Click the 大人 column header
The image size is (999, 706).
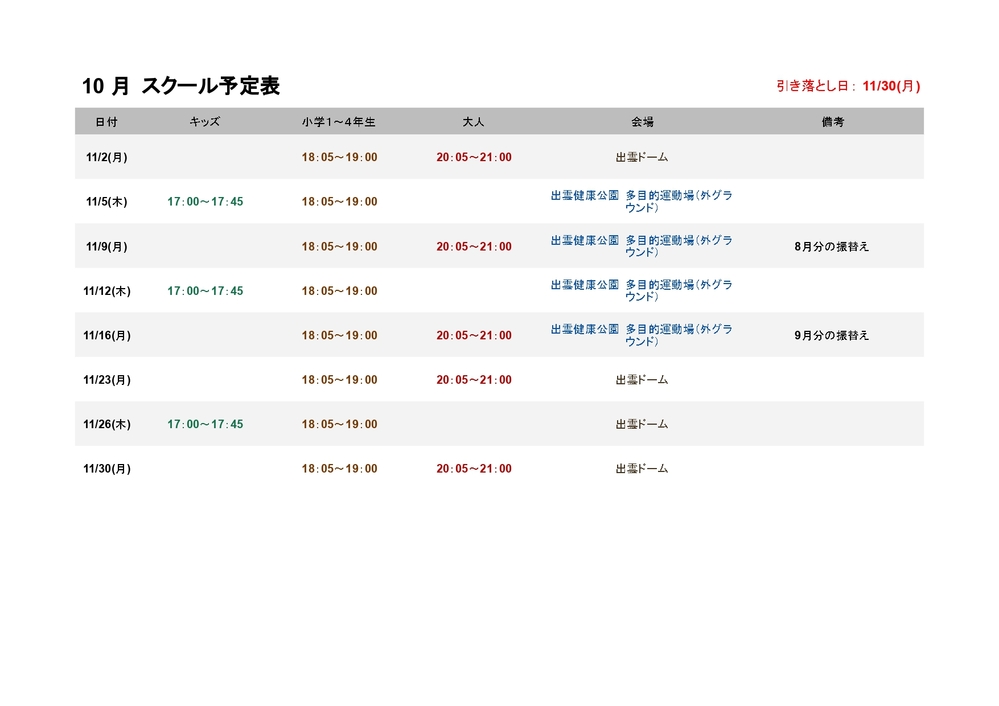click(x=473, y=122)
